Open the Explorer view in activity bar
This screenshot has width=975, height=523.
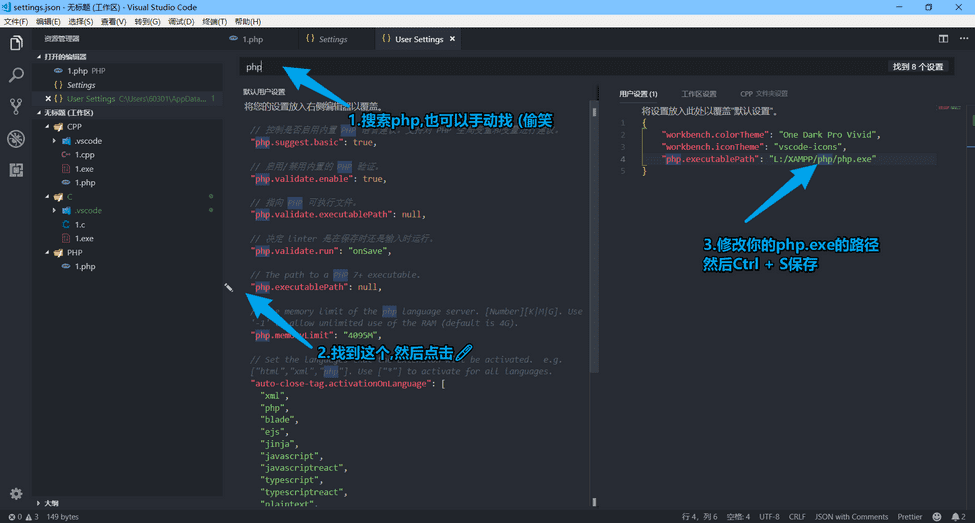point(16,43)
